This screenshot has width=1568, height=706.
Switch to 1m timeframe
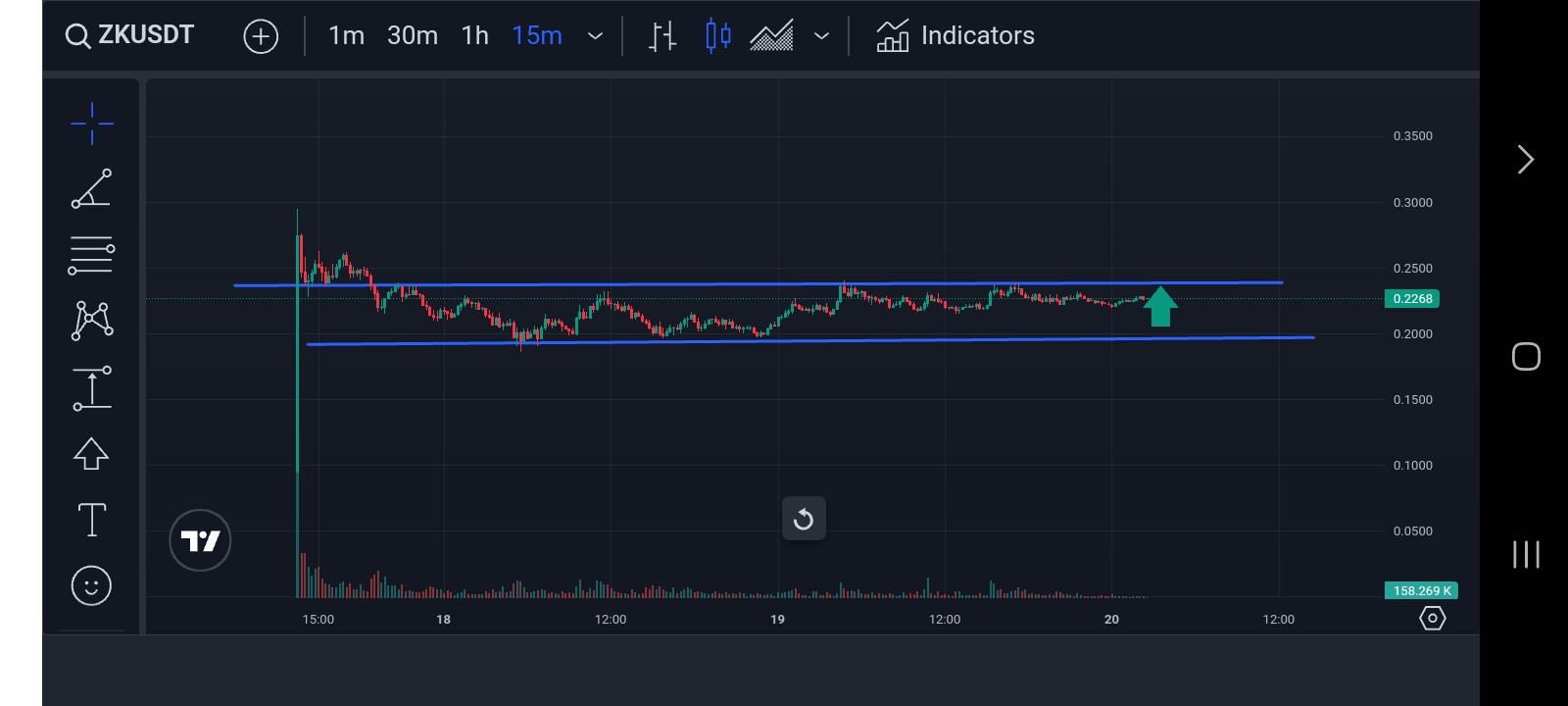[x=346, y=36]
